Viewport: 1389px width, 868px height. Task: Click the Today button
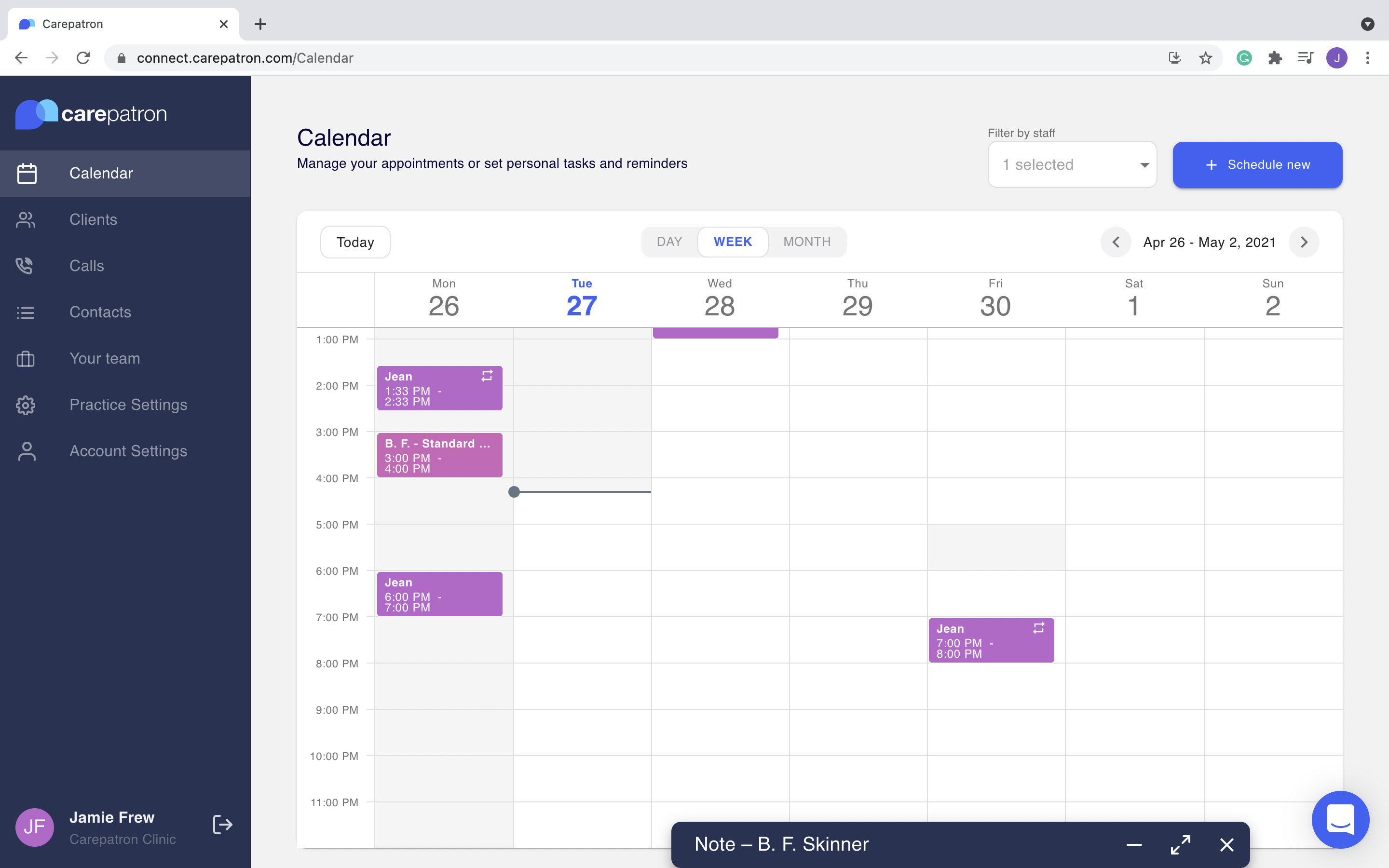coord(354,242)
